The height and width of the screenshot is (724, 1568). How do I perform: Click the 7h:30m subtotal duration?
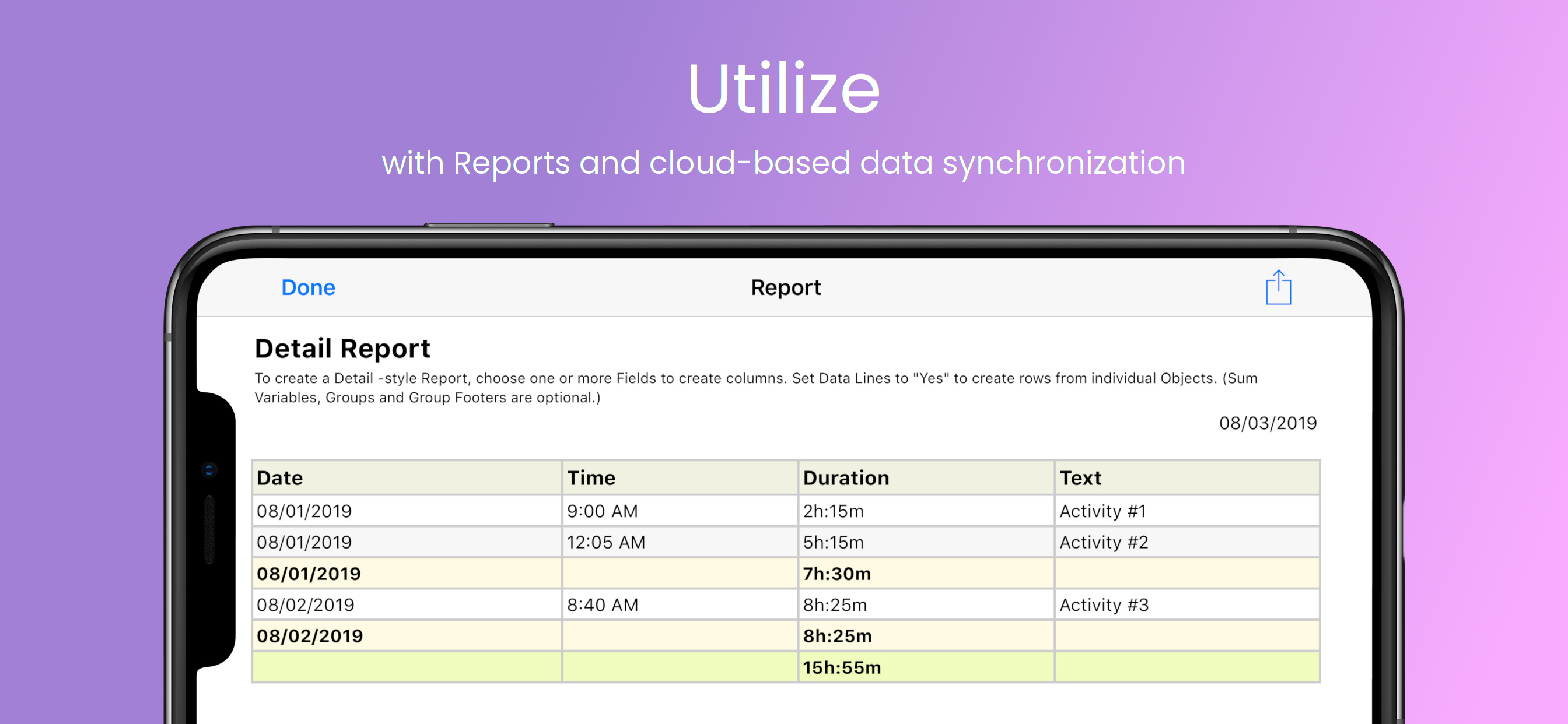[x=836, y=574]
